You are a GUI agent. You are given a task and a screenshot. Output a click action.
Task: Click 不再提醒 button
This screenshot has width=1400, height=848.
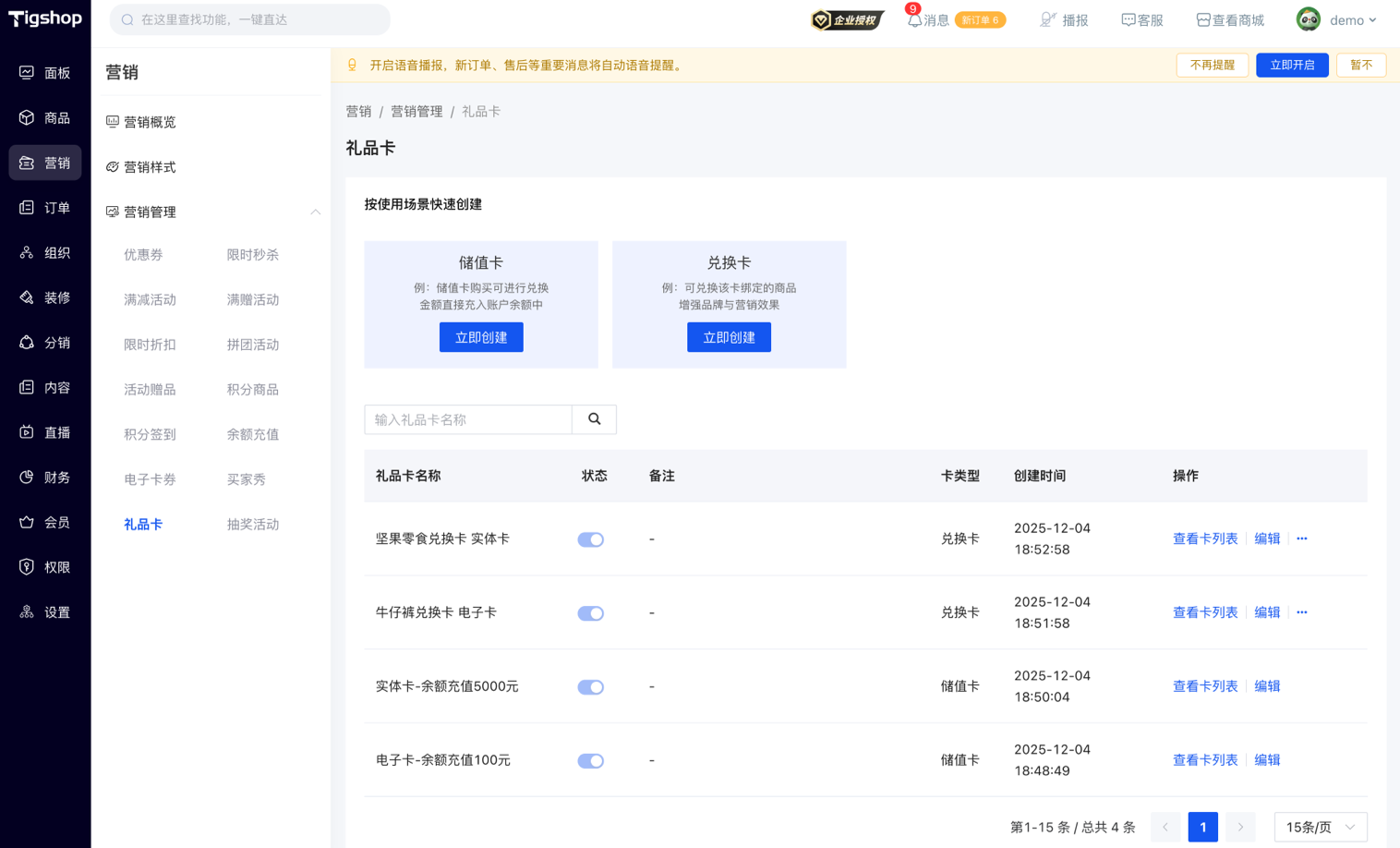tap(1213, 65)
